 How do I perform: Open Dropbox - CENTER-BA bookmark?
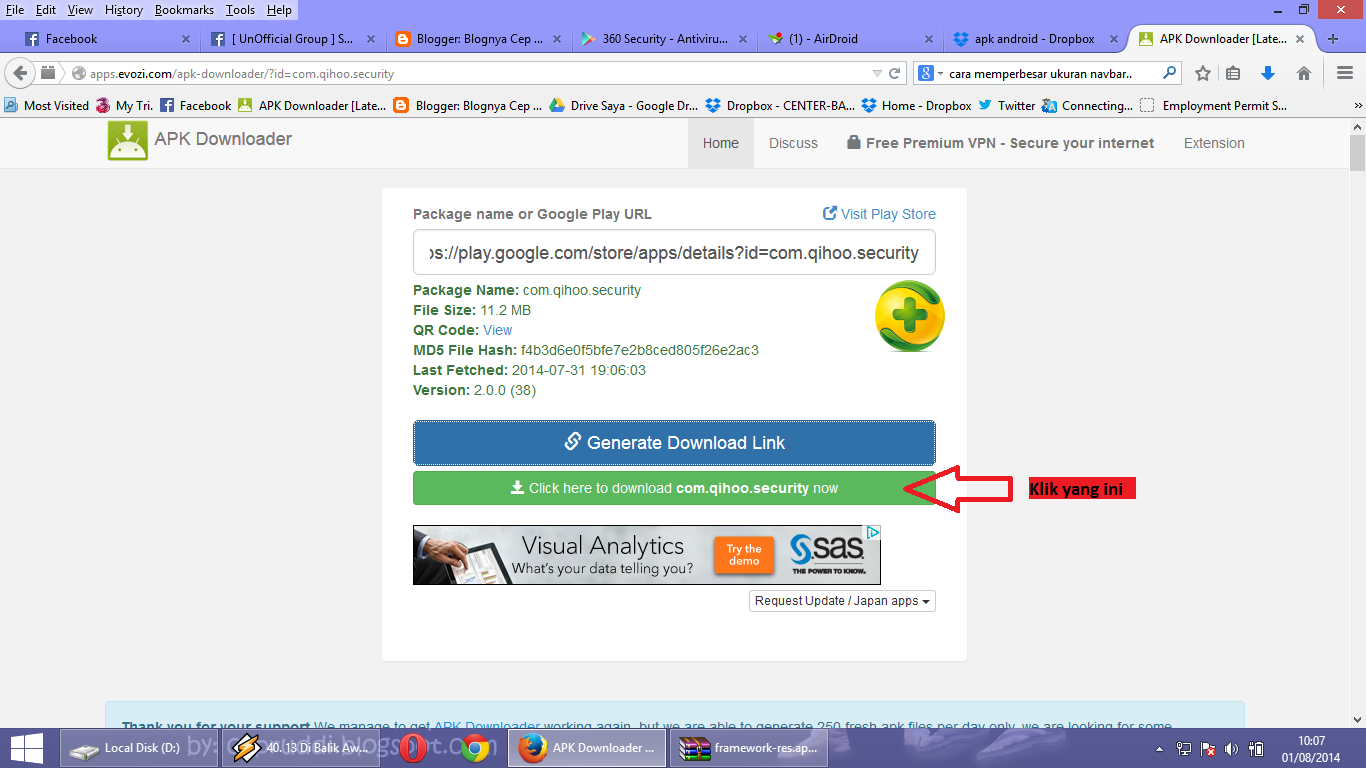click(x=780, y=105)
